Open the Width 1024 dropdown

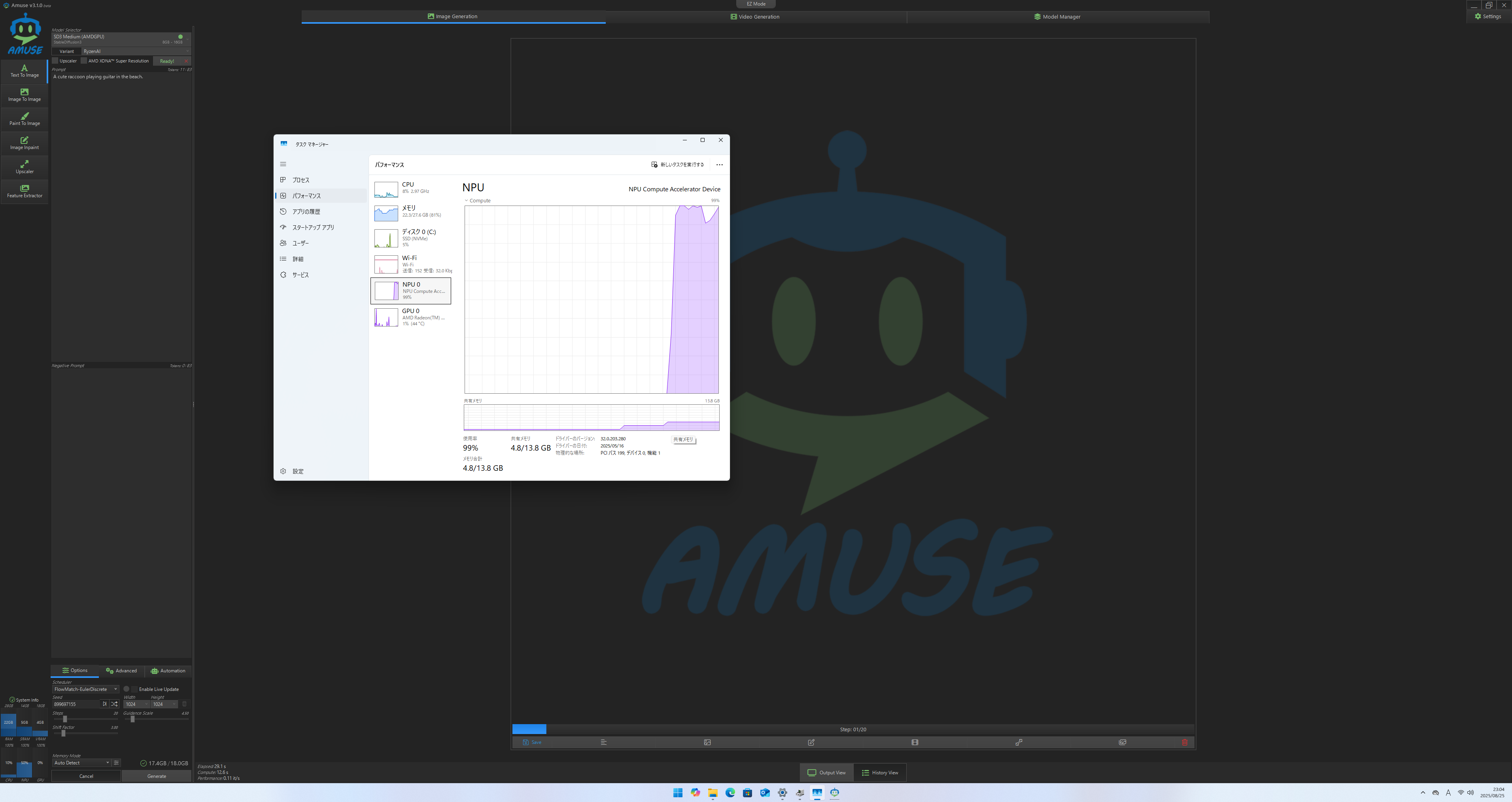tap(137, 704)
